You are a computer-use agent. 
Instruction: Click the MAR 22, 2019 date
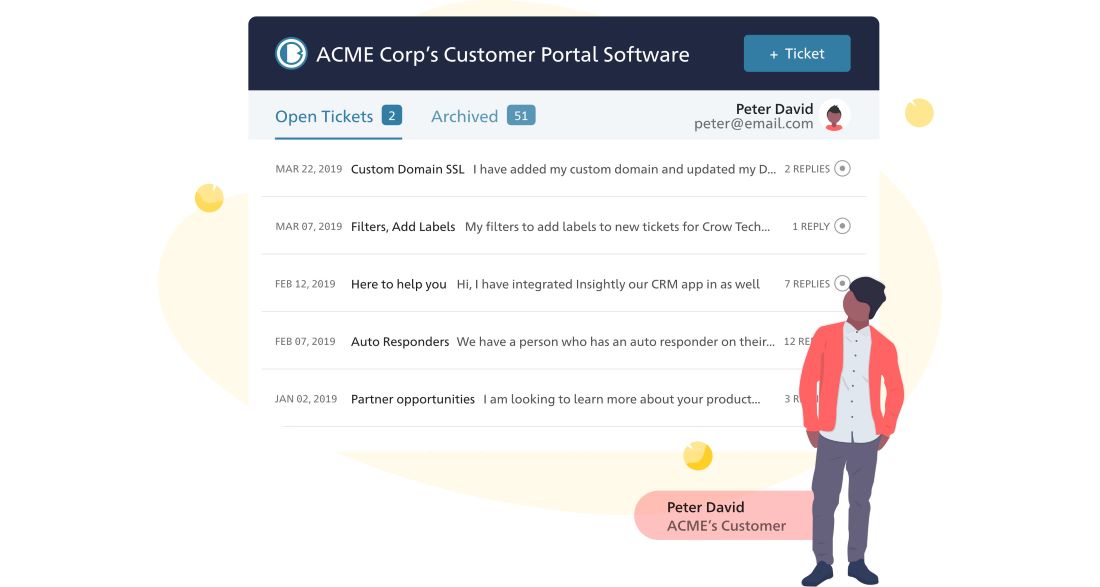click(309, 169)
